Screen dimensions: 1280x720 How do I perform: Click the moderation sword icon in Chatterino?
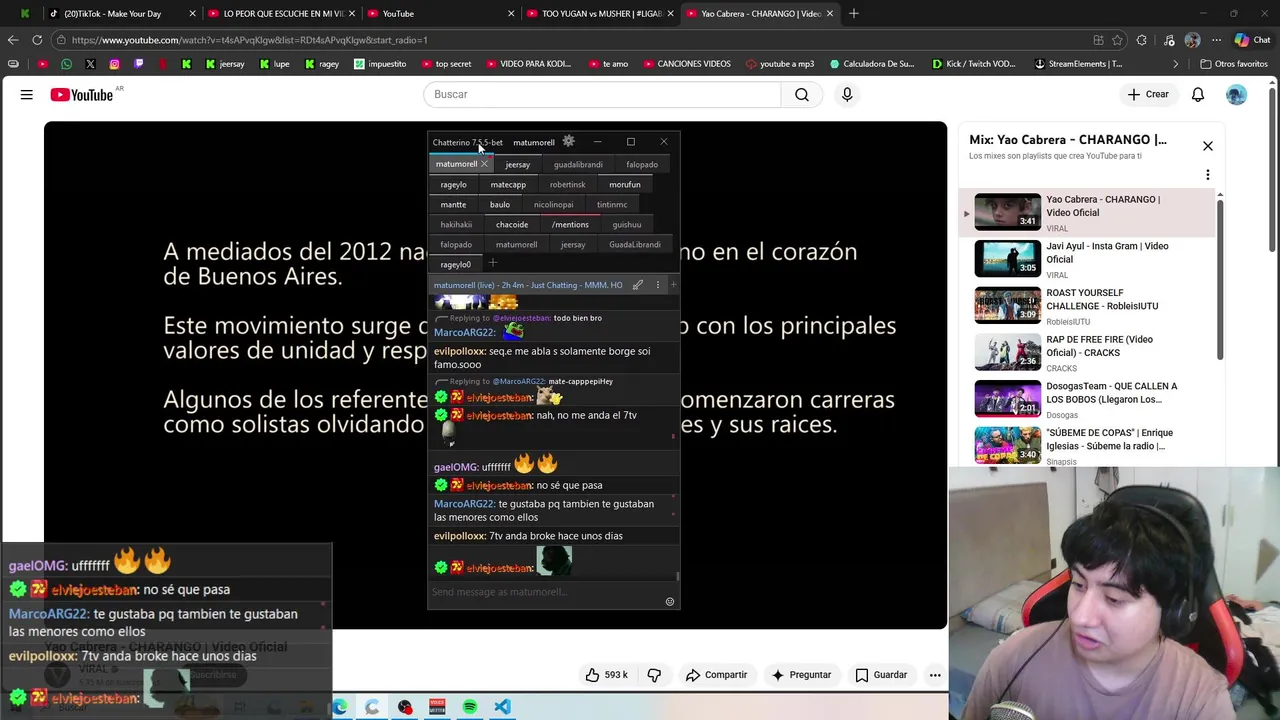(x=638, y=285)
